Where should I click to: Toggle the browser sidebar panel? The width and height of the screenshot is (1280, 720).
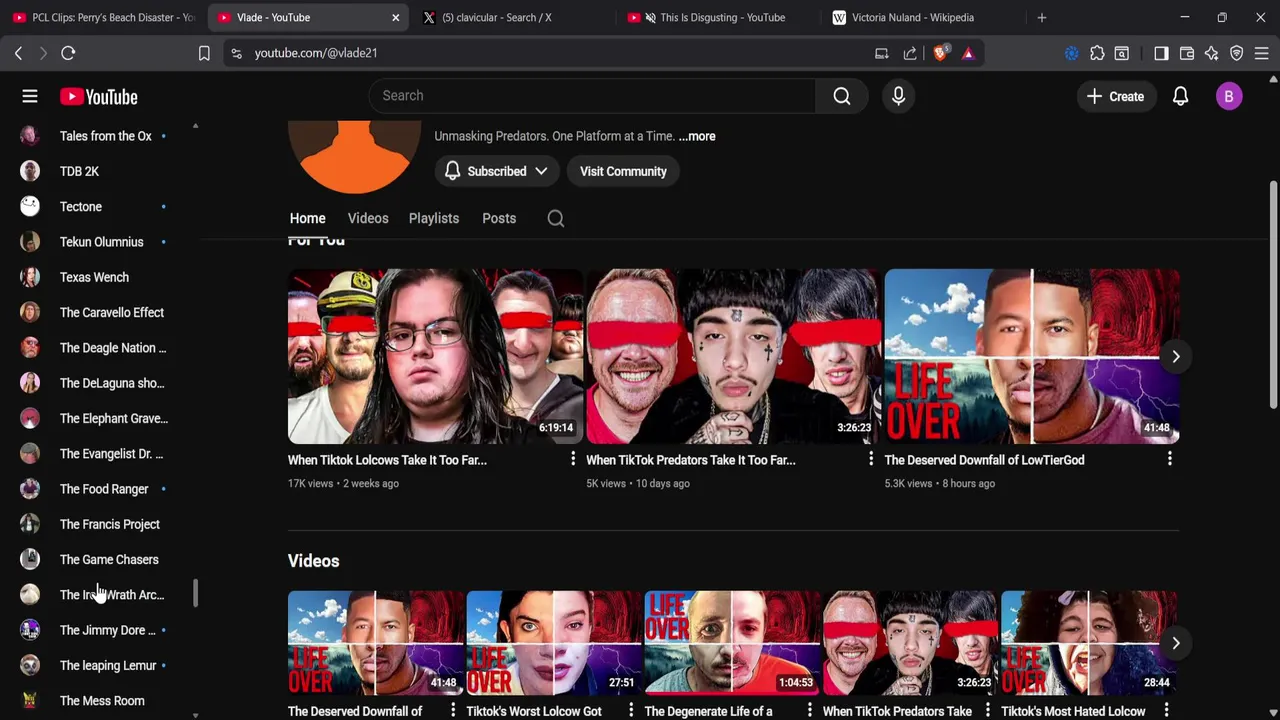pyautogui.click(x=1161, y=53)
